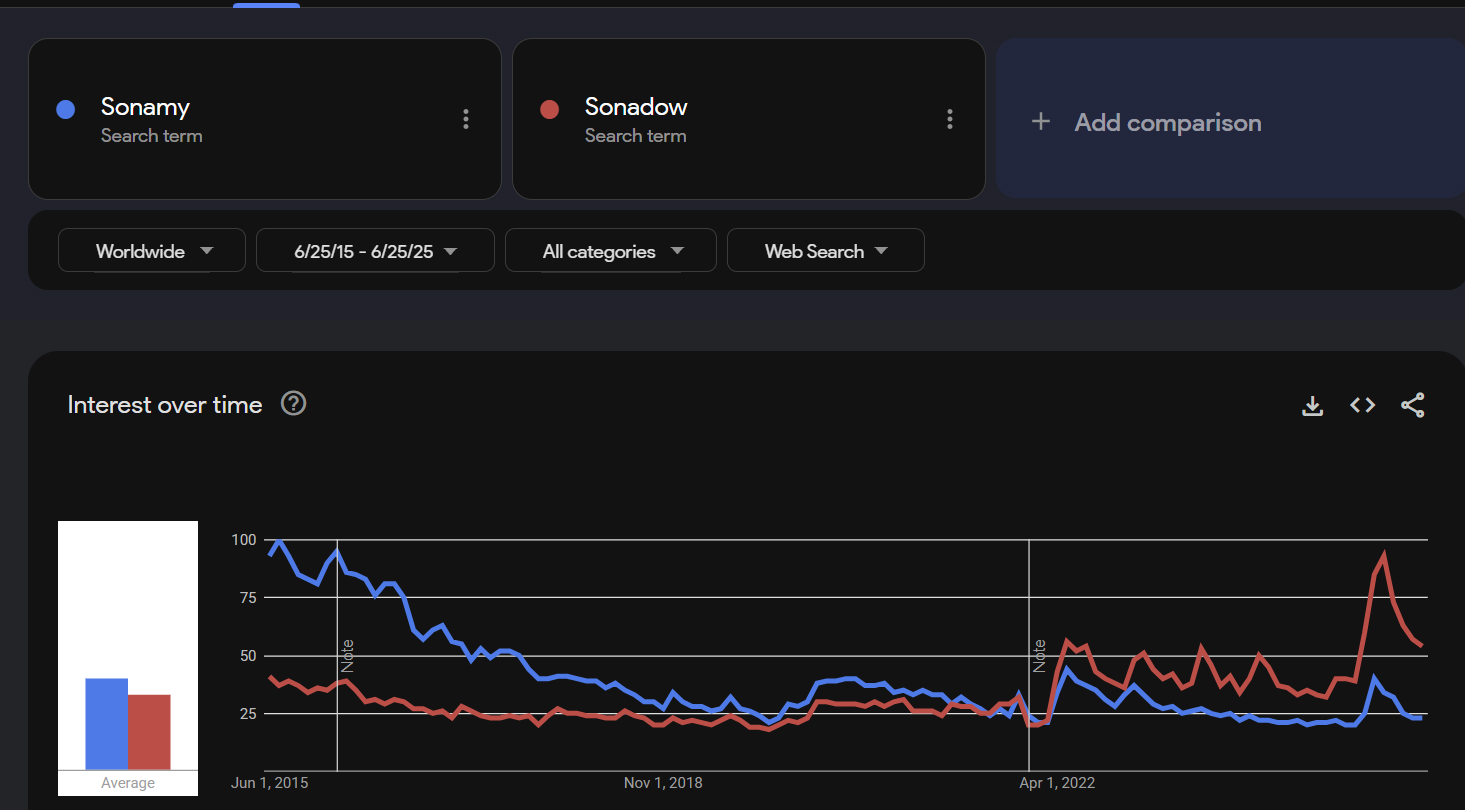The width and height of the screenshot is (1465, 810).
Task: Click the Note marker near 2016
Action: coord(348,655)
